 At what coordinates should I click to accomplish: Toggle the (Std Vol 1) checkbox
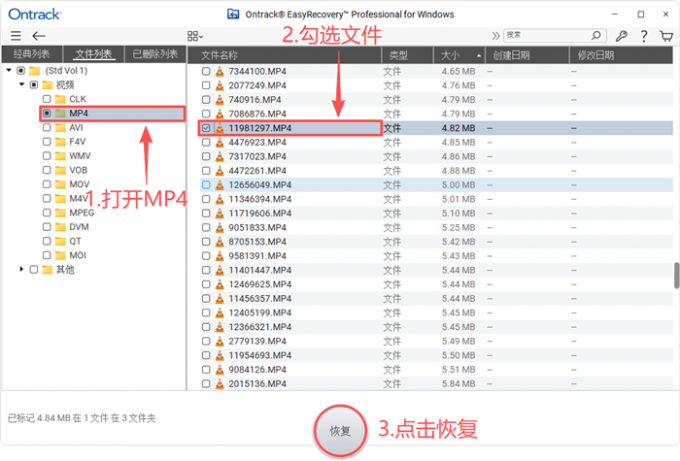click(x=21, y=70)
